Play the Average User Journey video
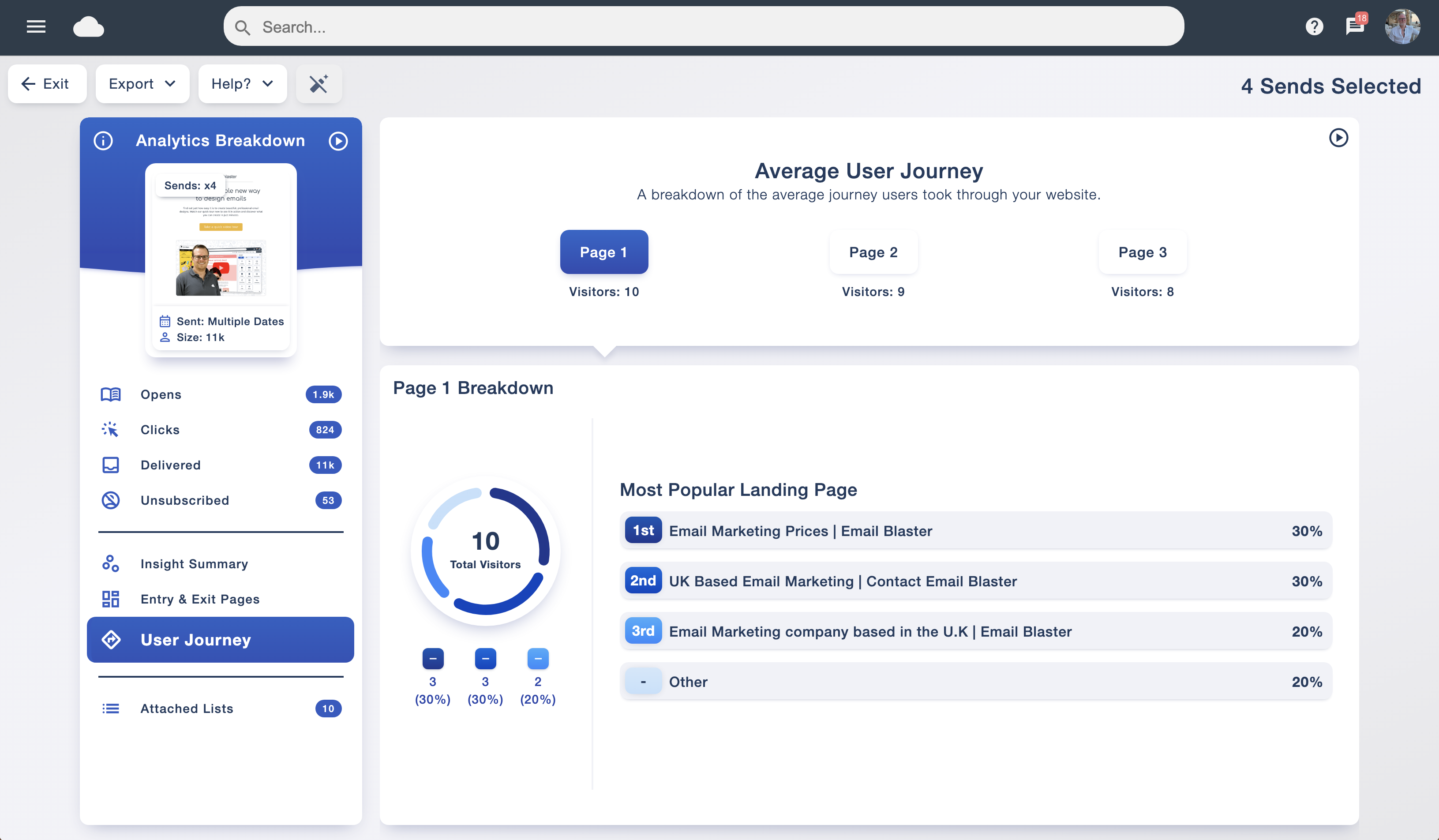This screenshot has height=840, width=1439. point(1338,138)
